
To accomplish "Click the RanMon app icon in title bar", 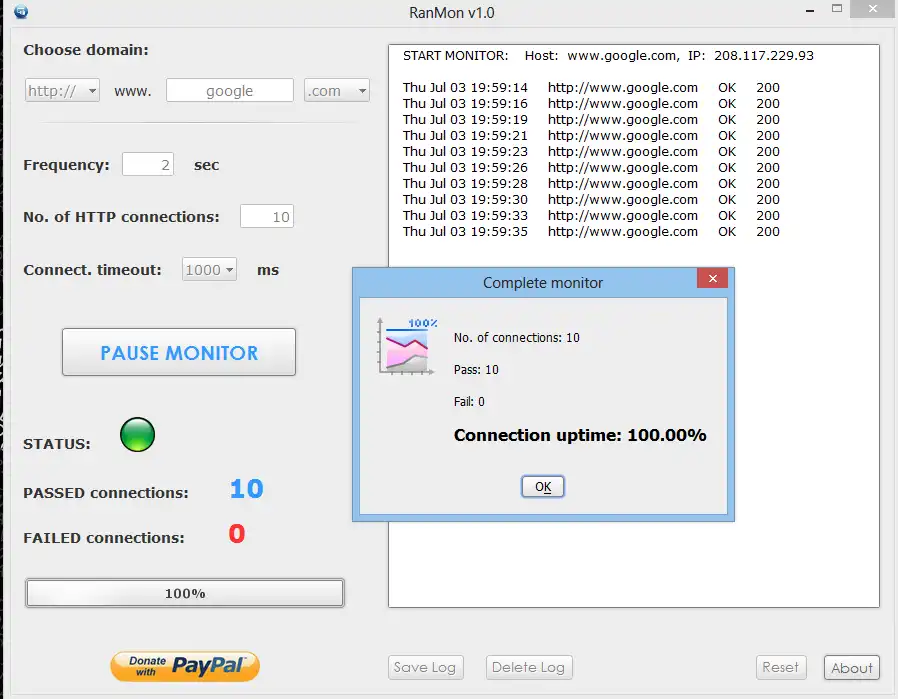I will [21, 11].
